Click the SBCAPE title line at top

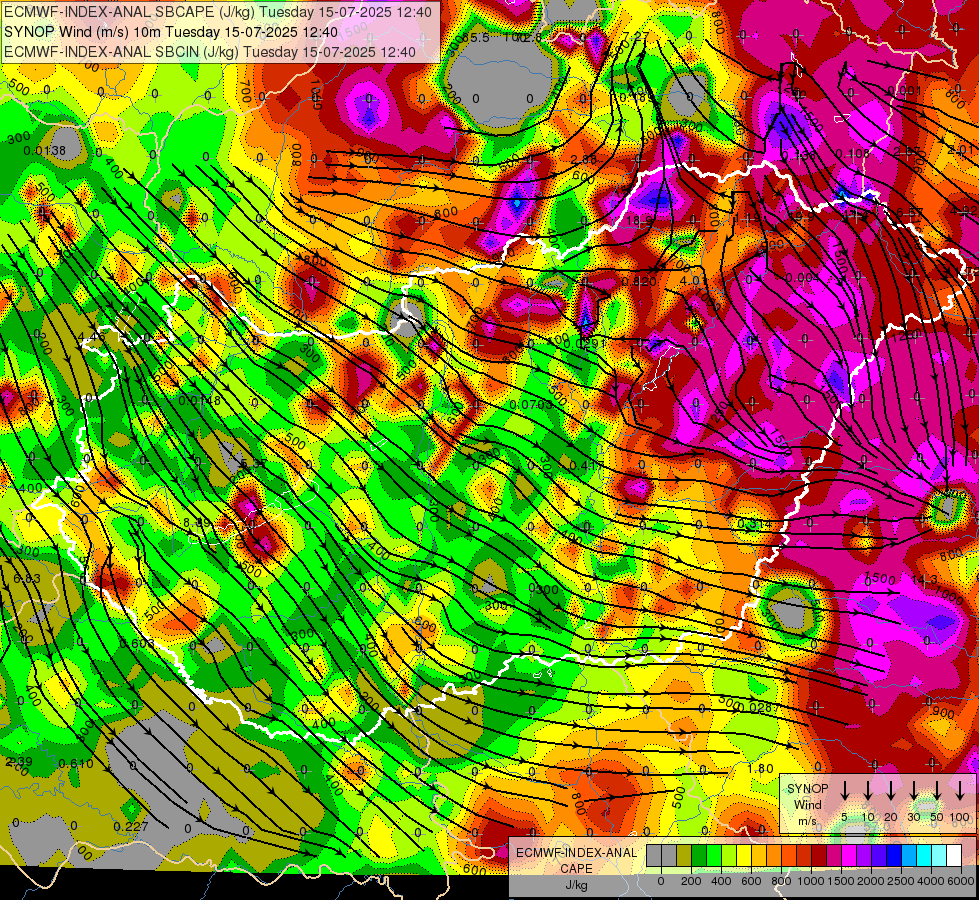(x=218, y=12)
